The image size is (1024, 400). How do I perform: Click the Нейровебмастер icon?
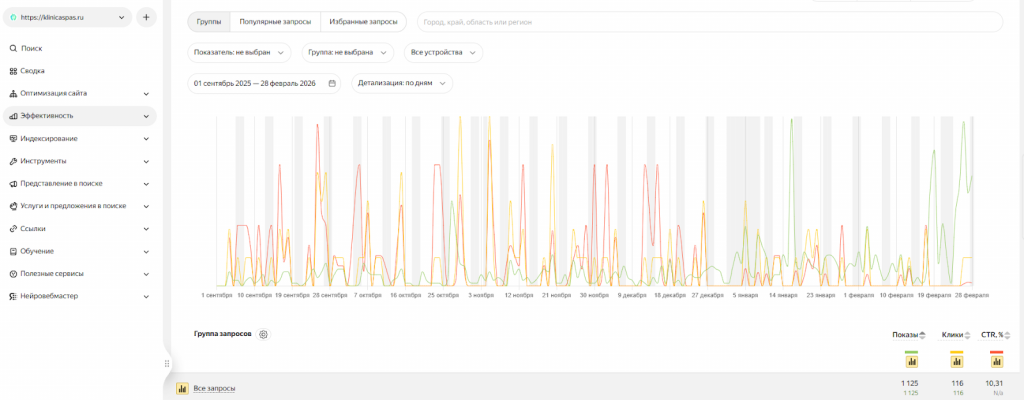13,296
